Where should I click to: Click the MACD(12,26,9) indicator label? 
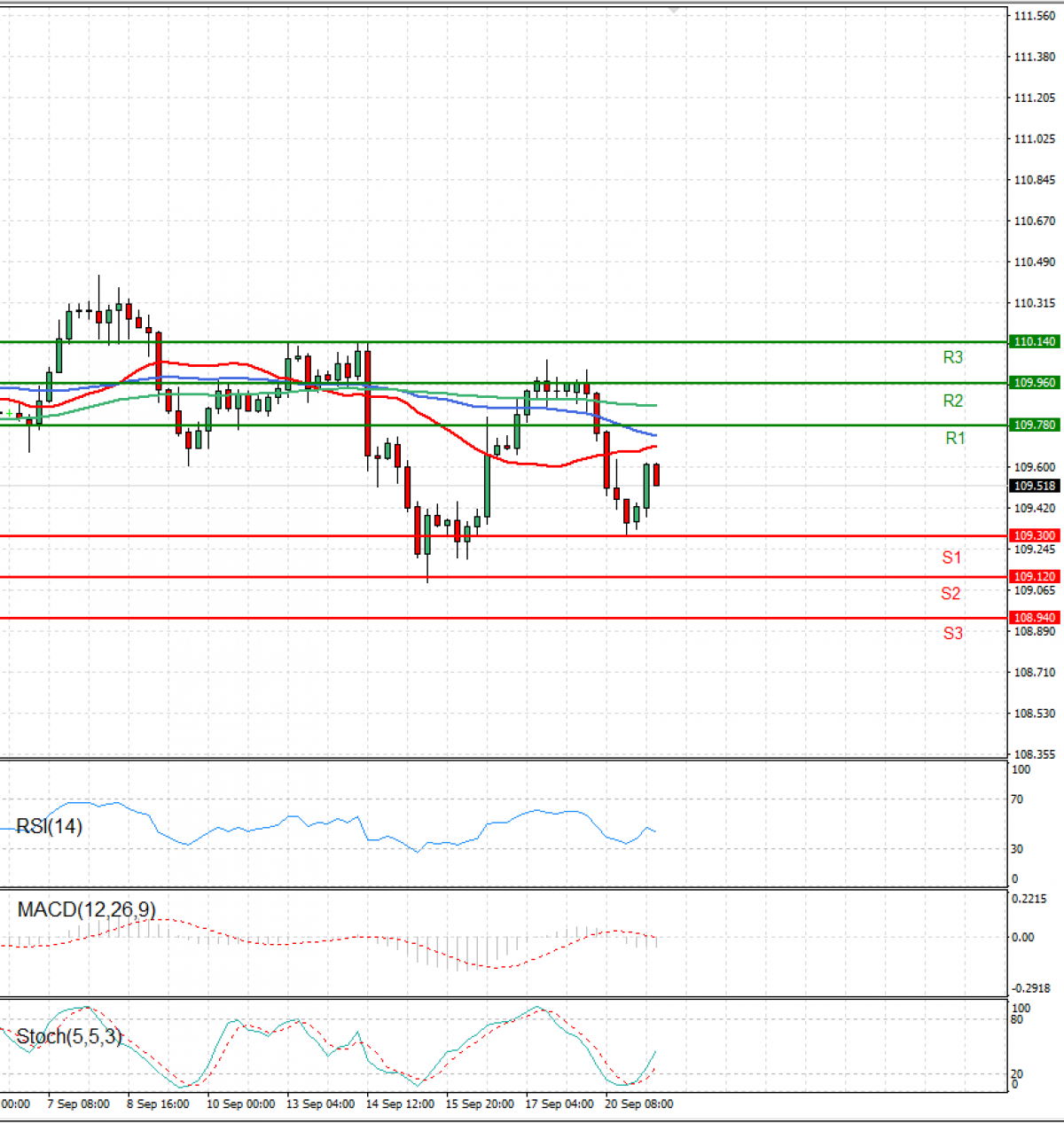(86, 909)
